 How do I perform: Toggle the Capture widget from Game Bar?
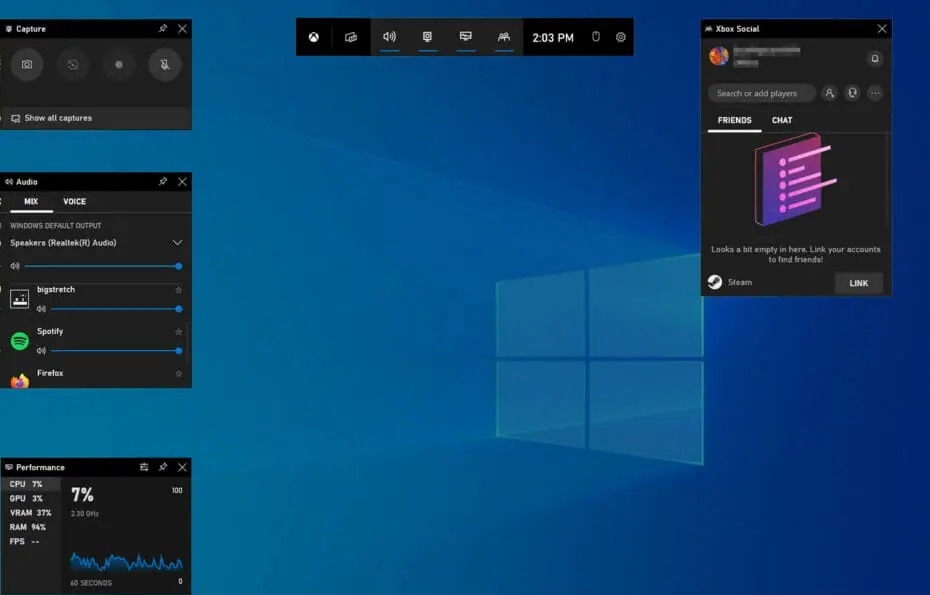[427, 37]
